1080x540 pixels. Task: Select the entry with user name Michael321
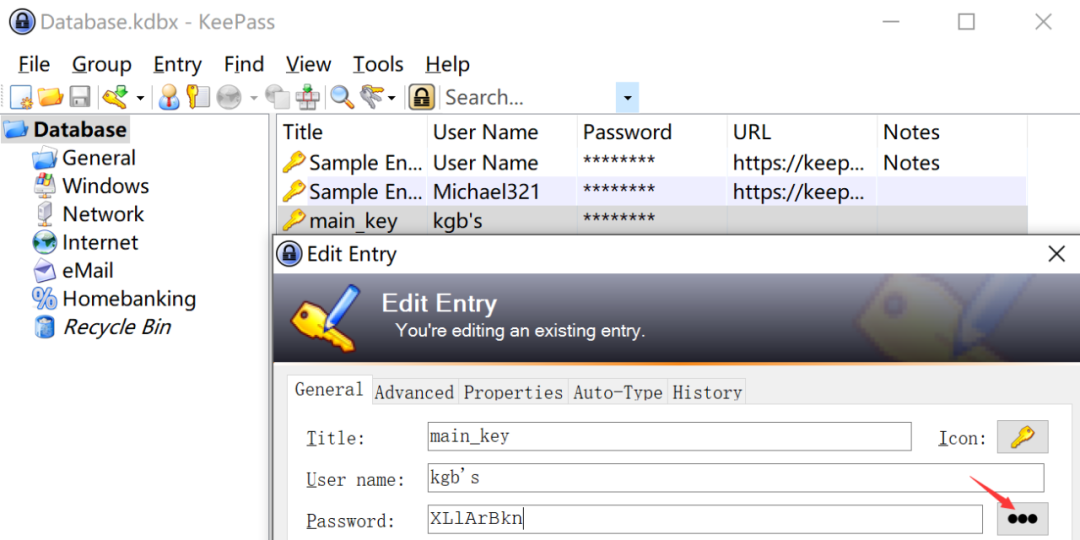(652, 191)
